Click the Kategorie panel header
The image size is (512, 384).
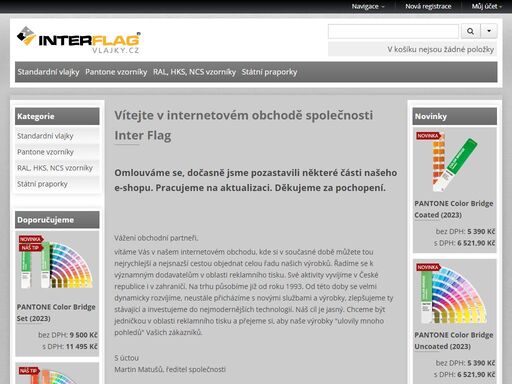57,116
